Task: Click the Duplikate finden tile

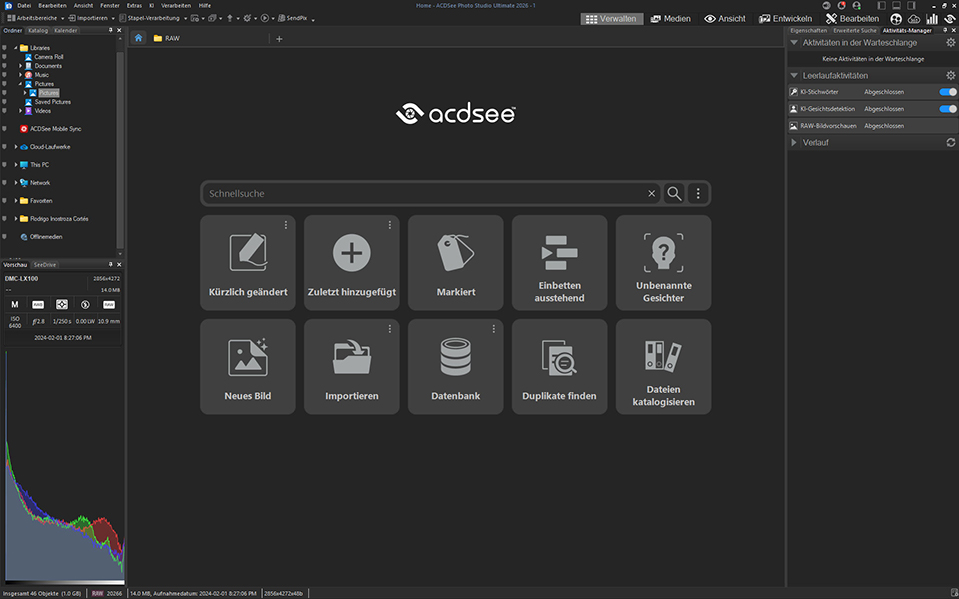Action: click(559, 366)
